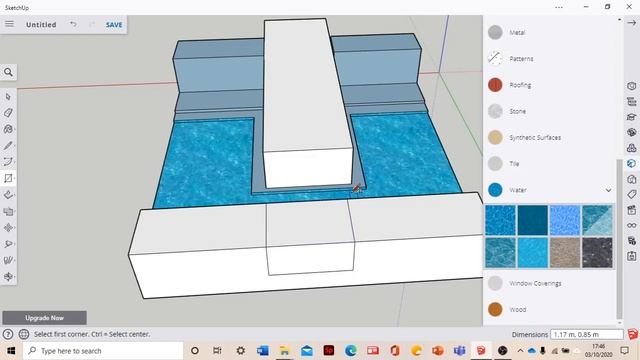Open the hamburger main menu
640x360 pixels.
(9, 24)
